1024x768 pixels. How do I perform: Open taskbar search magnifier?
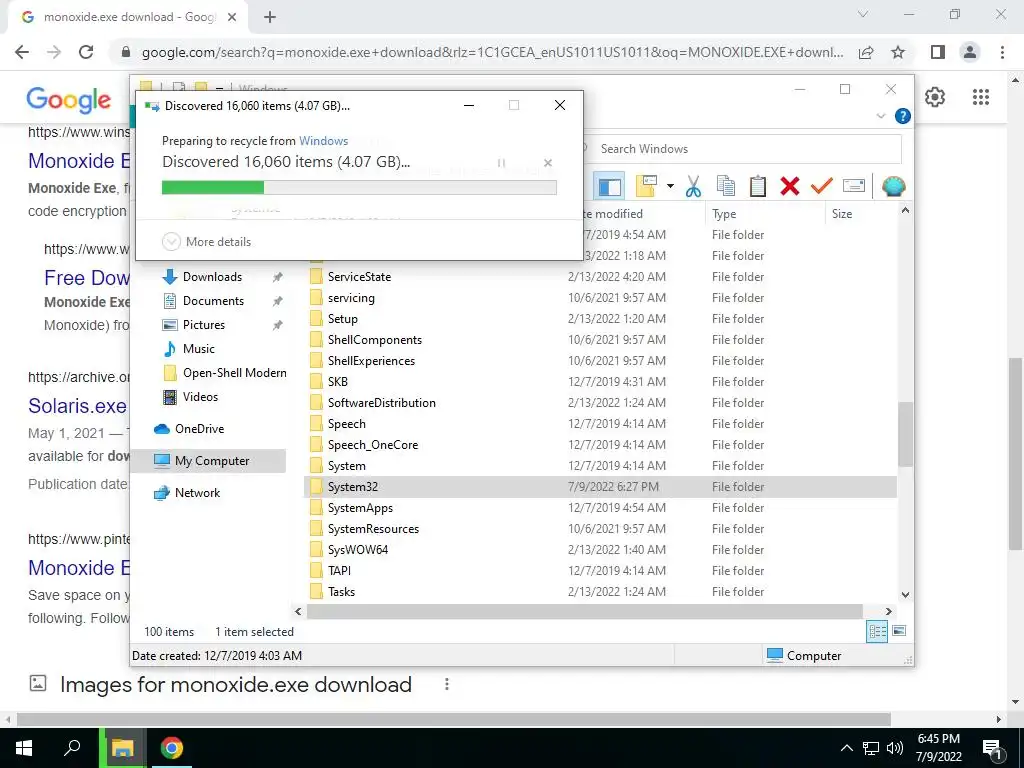point(72,748)
